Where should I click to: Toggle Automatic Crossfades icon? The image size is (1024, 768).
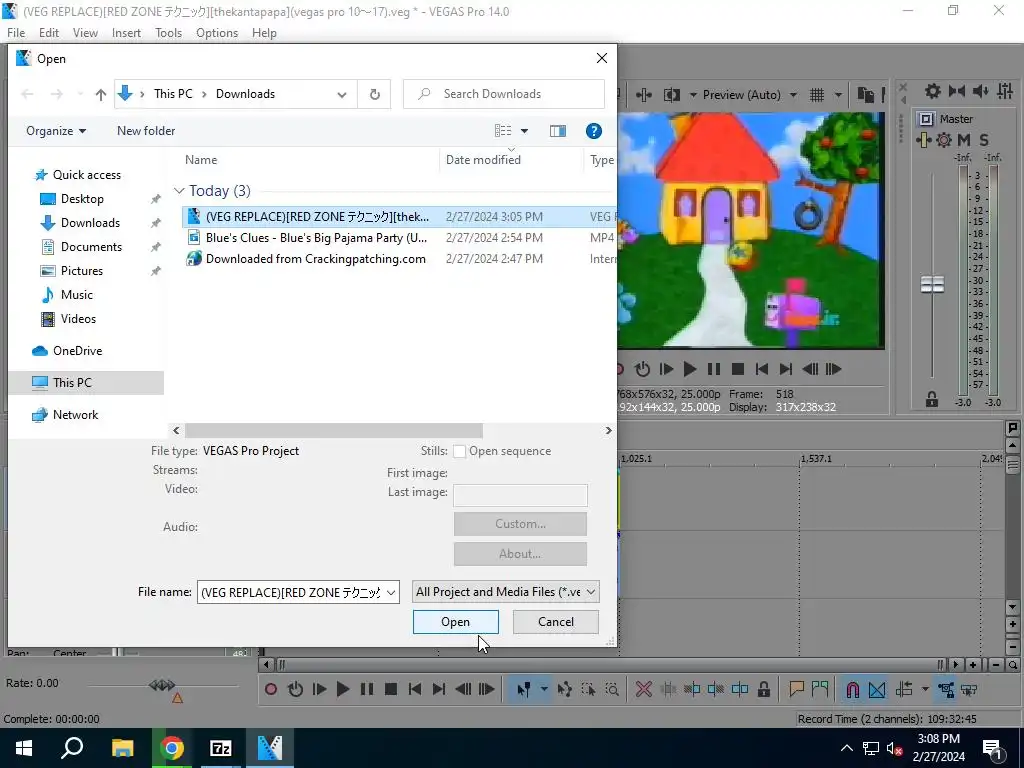coord(877,689)
